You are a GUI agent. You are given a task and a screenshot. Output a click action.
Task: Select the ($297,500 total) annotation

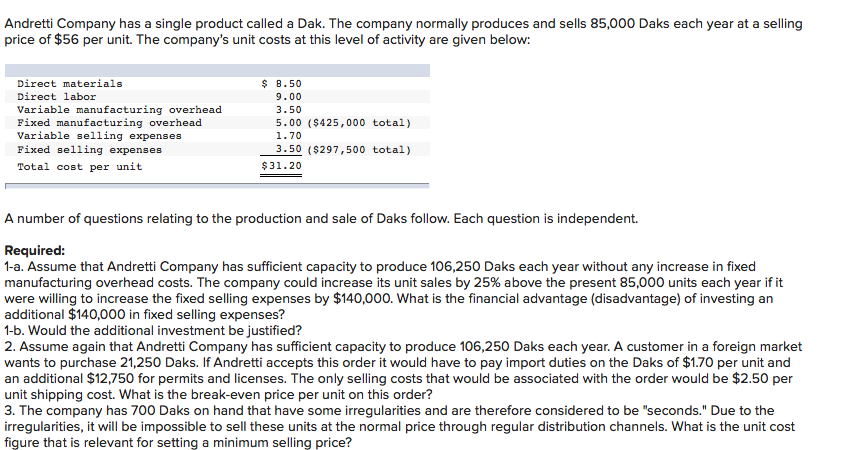359,149
